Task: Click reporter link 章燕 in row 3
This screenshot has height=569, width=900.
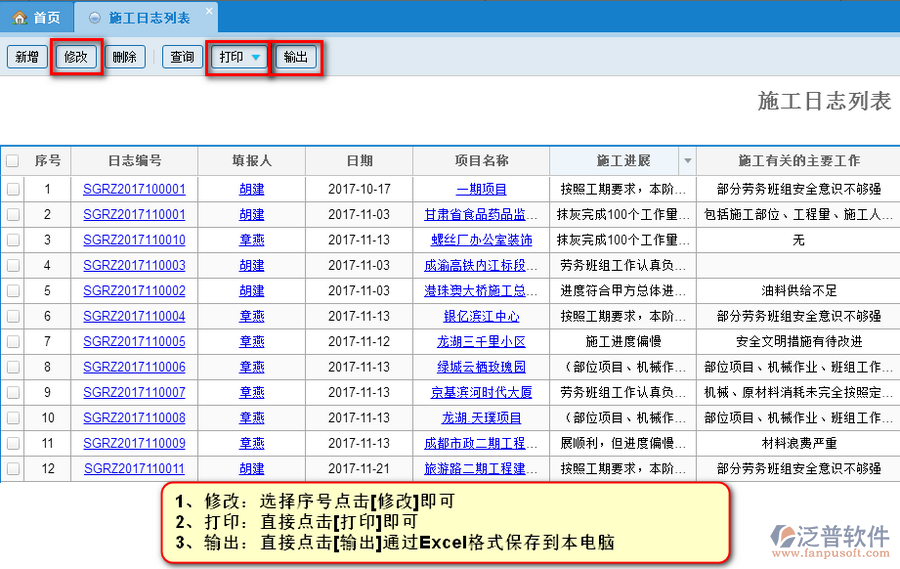Action: coord(252,240)
